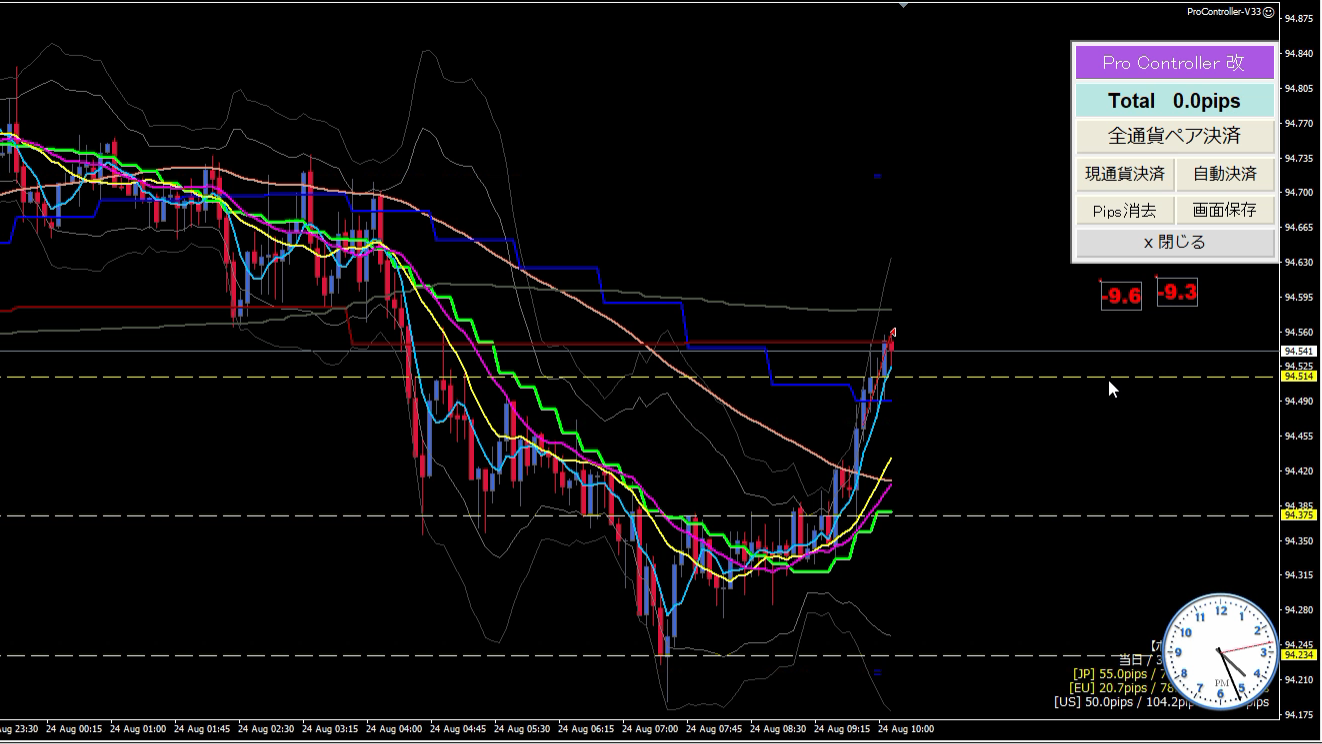Click the 24 Aug 02:30 time label

coord(266,729)
